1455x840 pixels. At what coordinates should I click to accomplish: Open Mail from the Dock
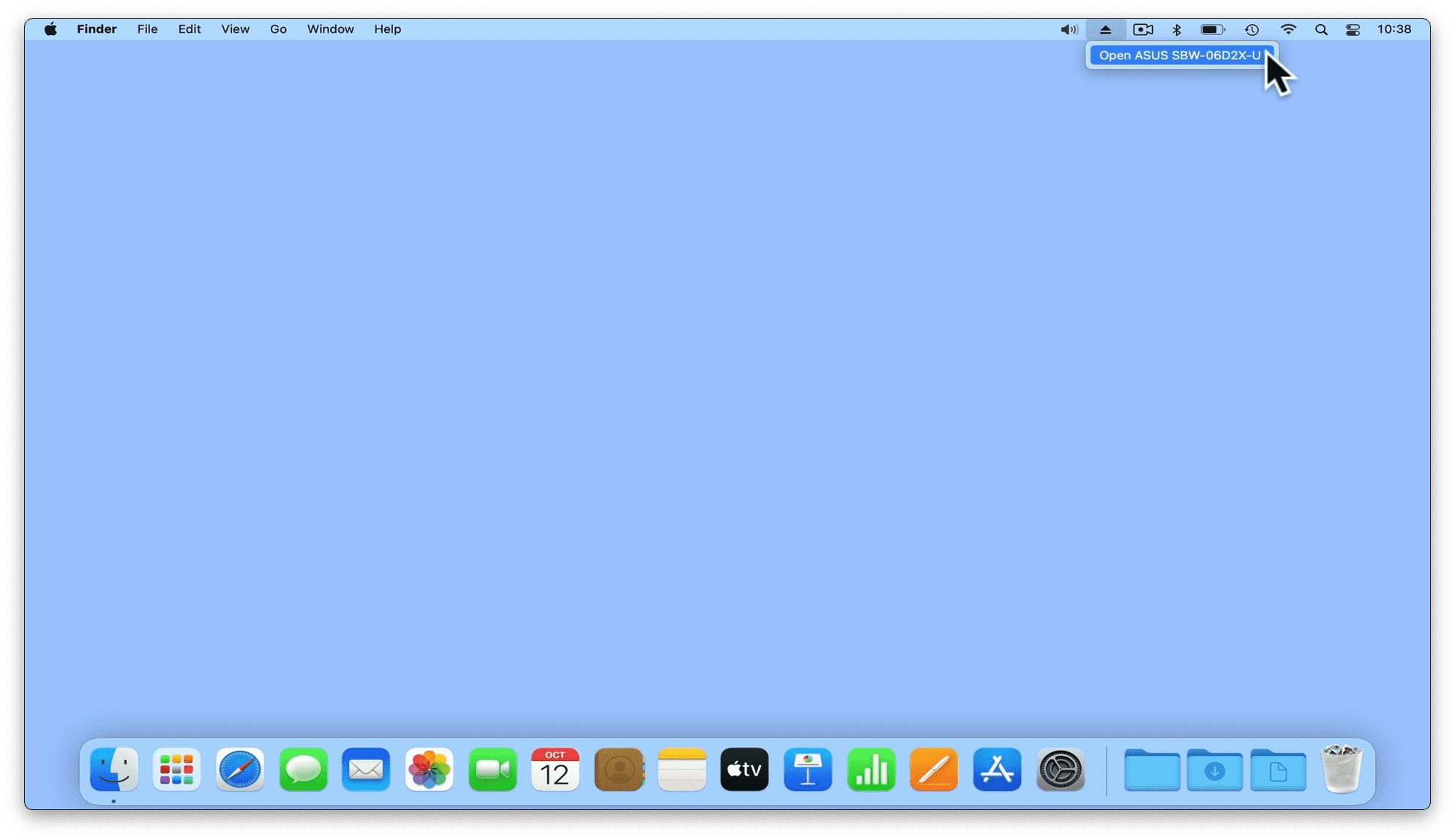point(366,769)
